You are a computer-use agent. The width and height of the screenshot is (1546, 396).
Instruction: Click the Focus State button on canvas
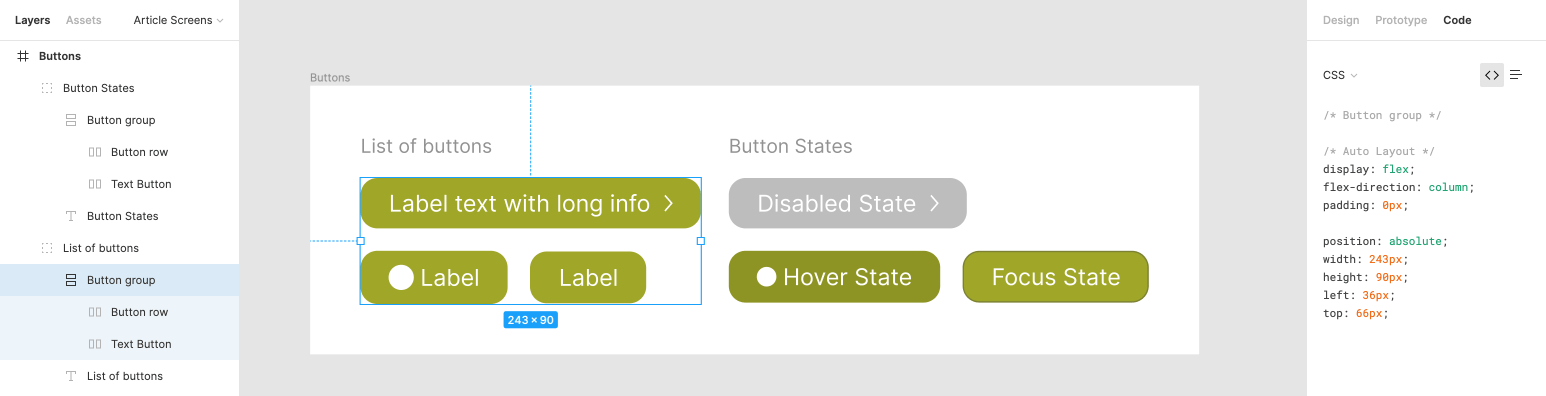1055,277
